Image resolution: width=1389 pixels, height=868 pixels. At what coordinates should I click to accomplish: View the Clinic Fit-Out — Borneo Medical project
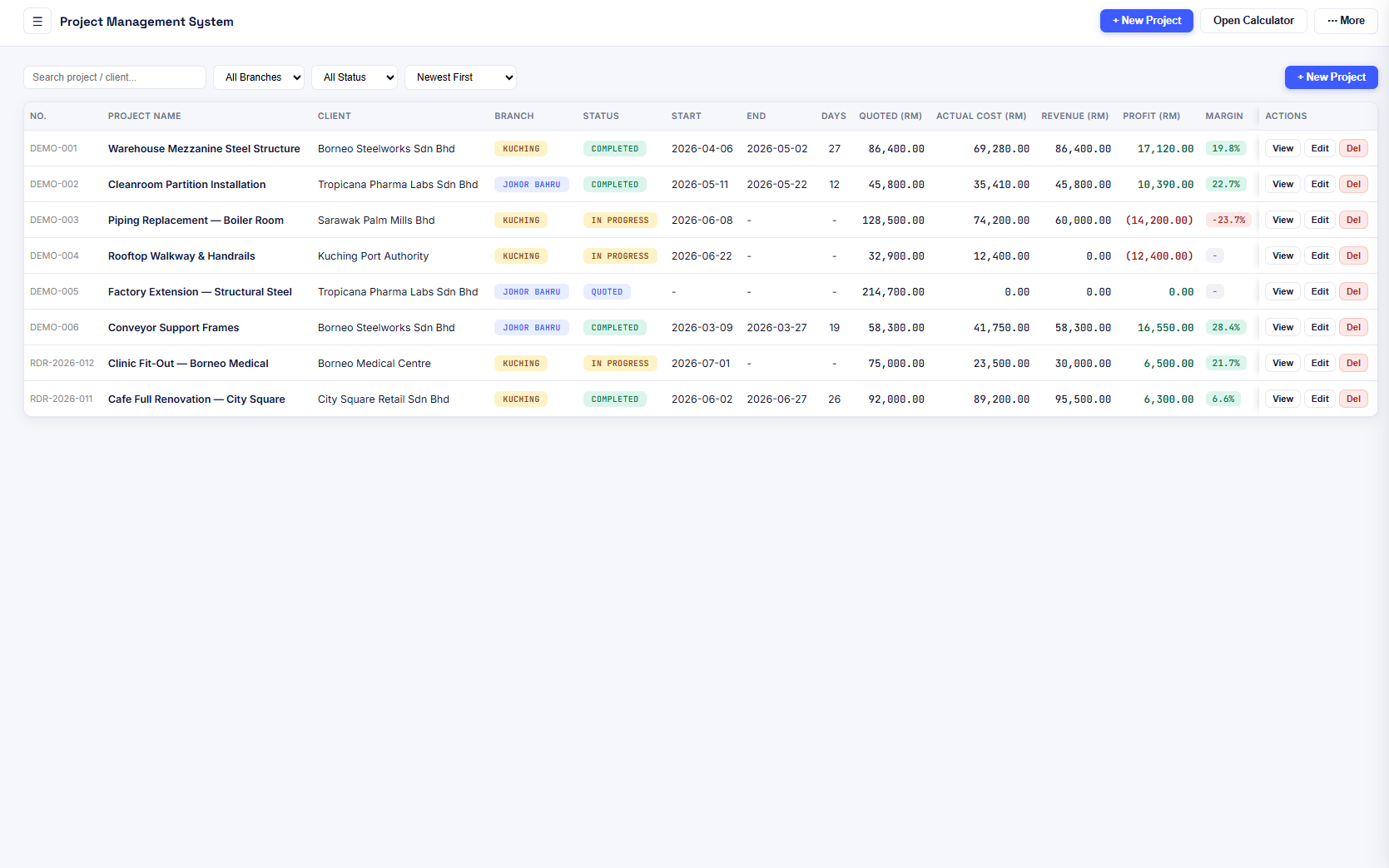tap(1282, 364)
